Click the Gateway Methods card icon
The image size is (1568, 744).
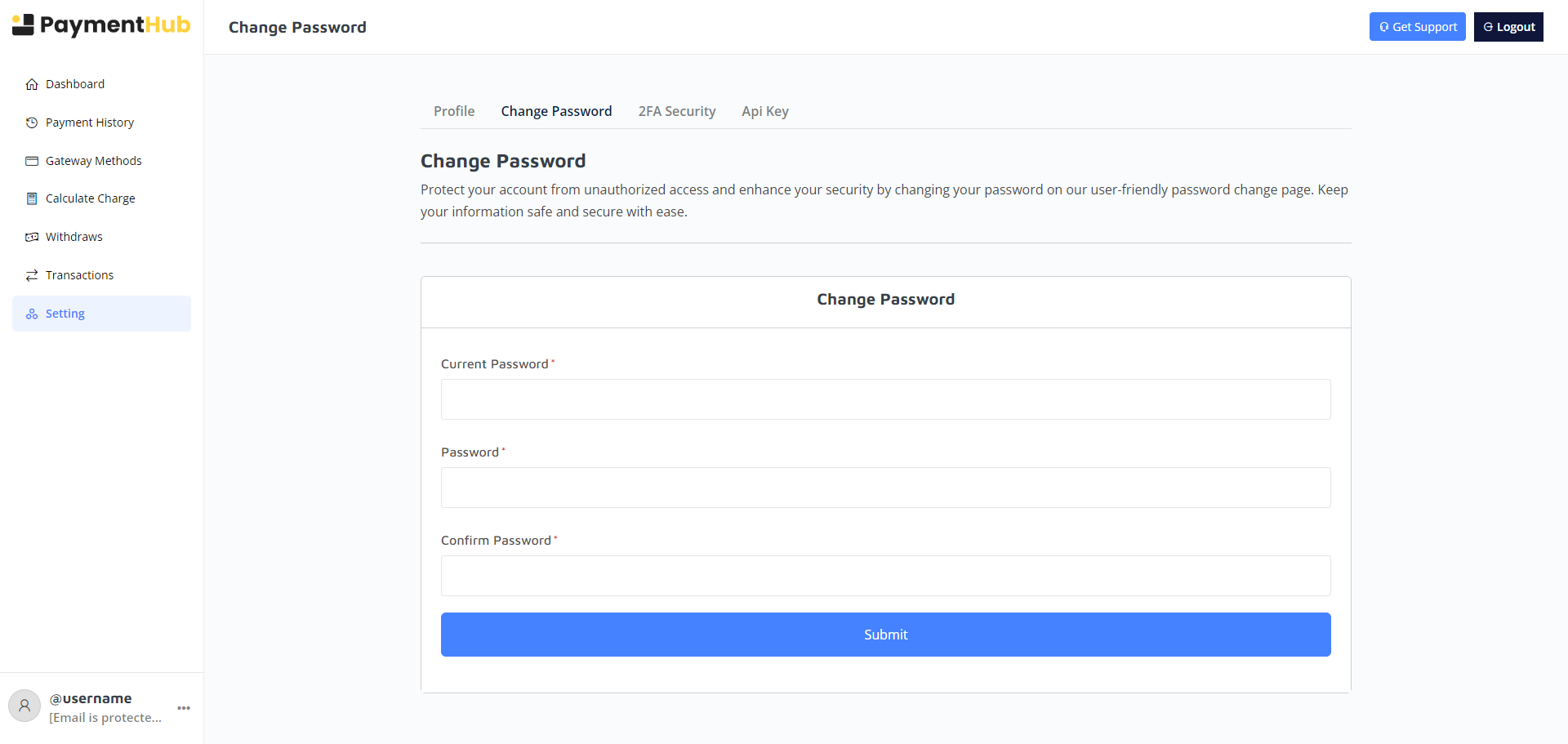tap(32, 161)
